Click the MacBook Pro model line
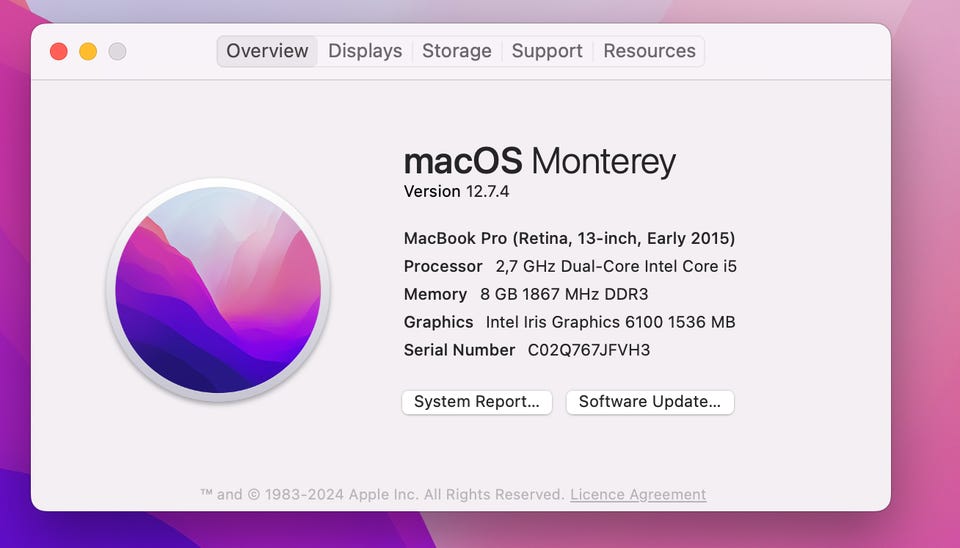The width and height of the screenshot is (960, 548). point(569,238)
